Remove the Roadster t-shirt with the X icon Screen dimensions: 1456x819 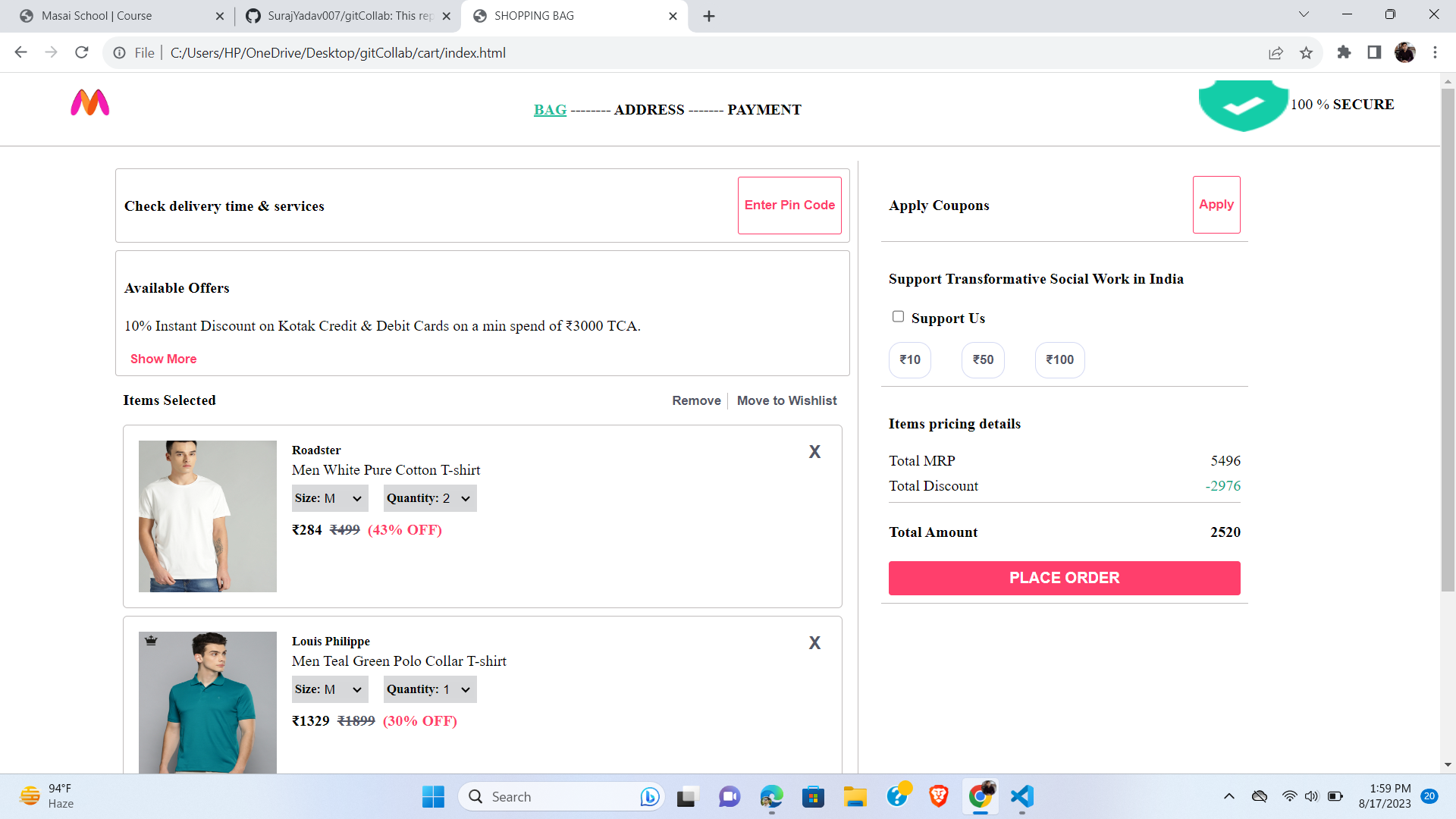814,451
